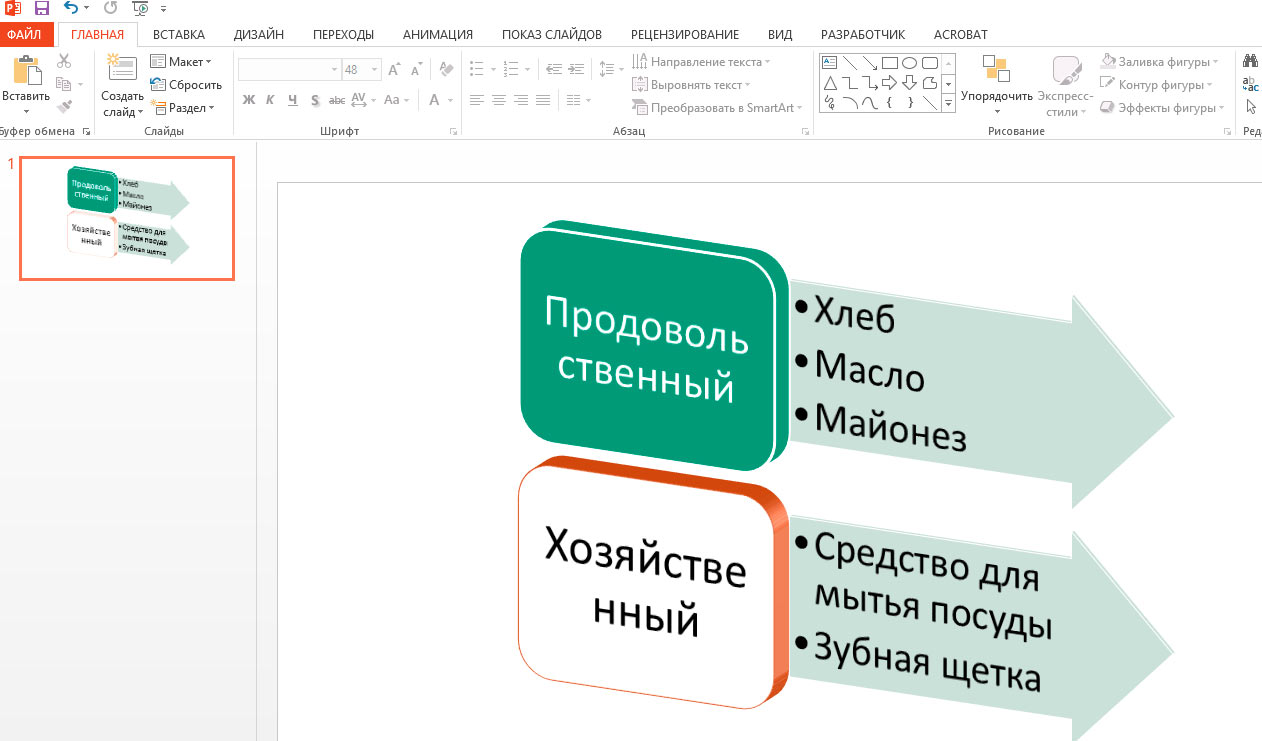
Task: Switch to the ПОКАЗ СЛАЙДОВ tab
Action: click(x=552, y=34)
